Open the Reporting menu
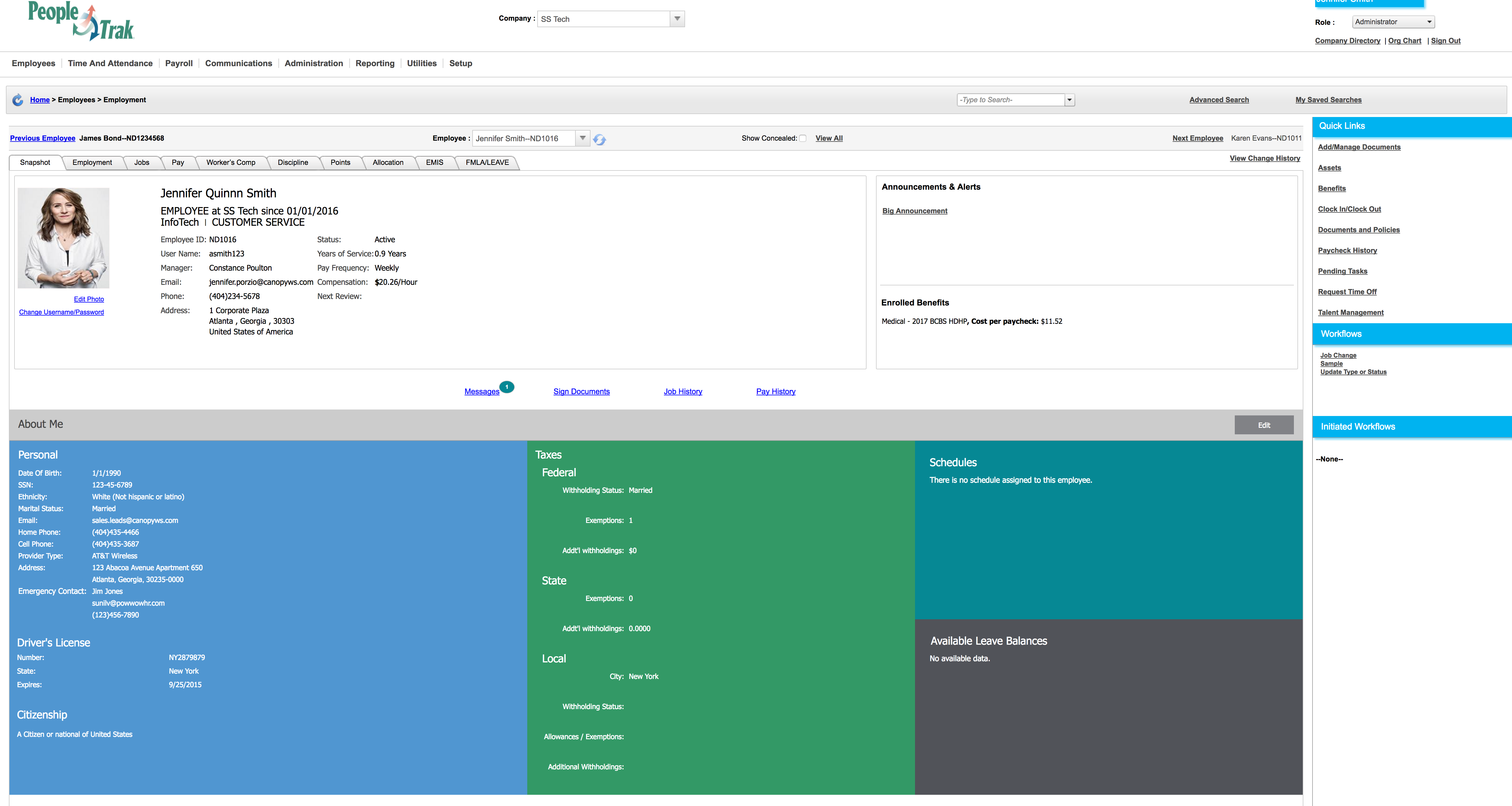 374,63
